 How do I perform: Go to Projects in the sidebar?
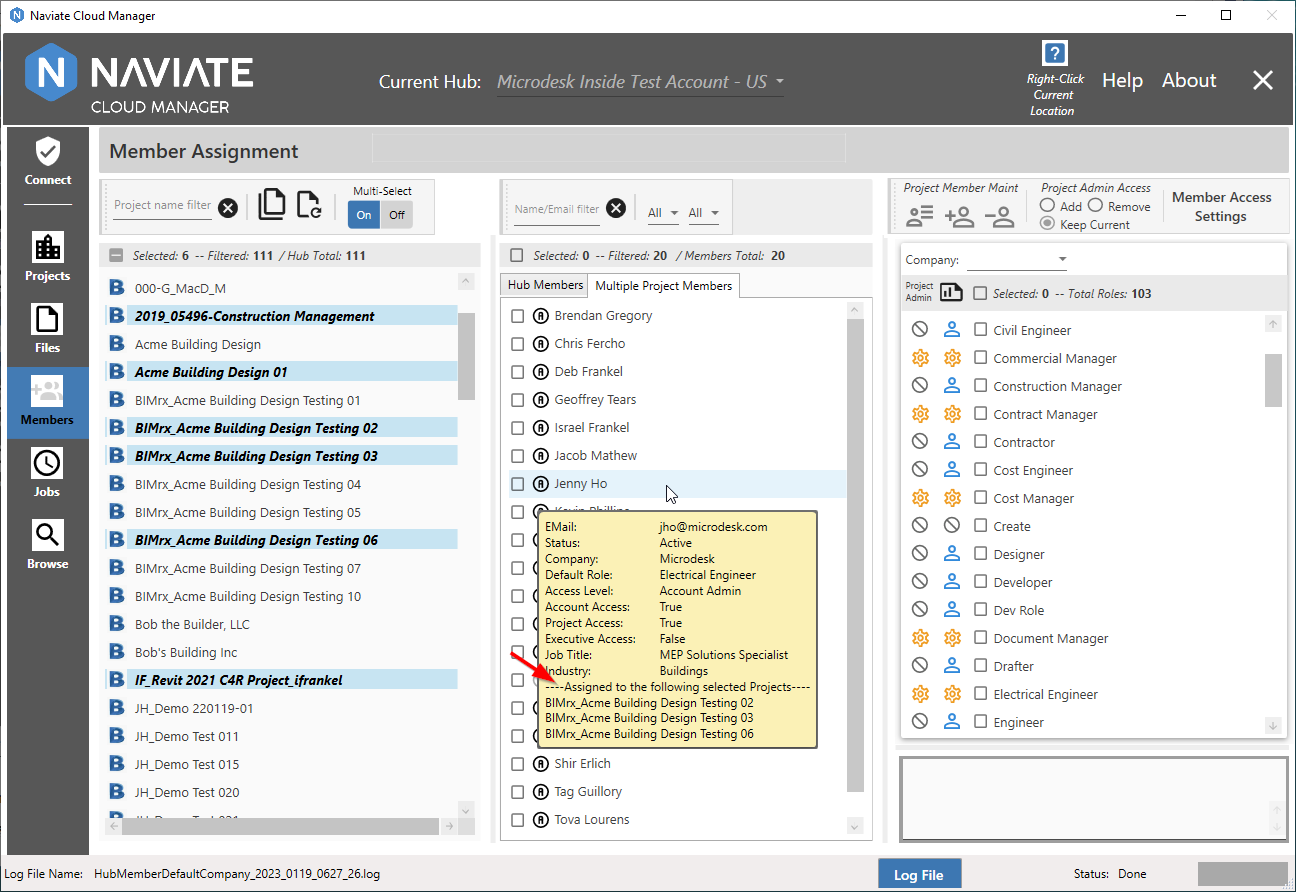[x=48, y=257]
